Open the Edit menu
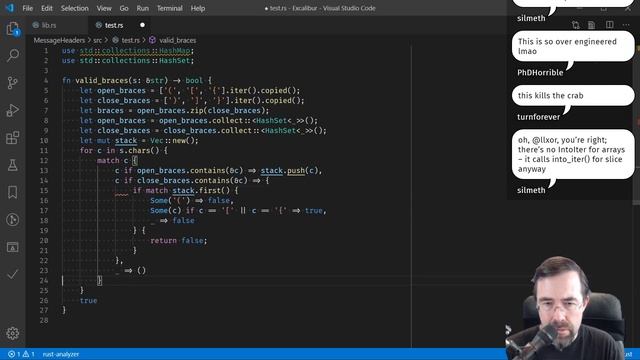This screenshot has height=360, width=640. click(47, 8)
